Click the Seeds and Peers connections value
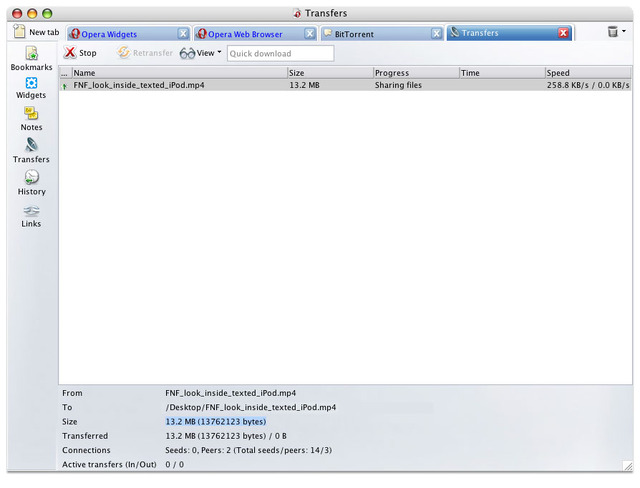The width and height of the screenshot is (640, 488). 249,450
